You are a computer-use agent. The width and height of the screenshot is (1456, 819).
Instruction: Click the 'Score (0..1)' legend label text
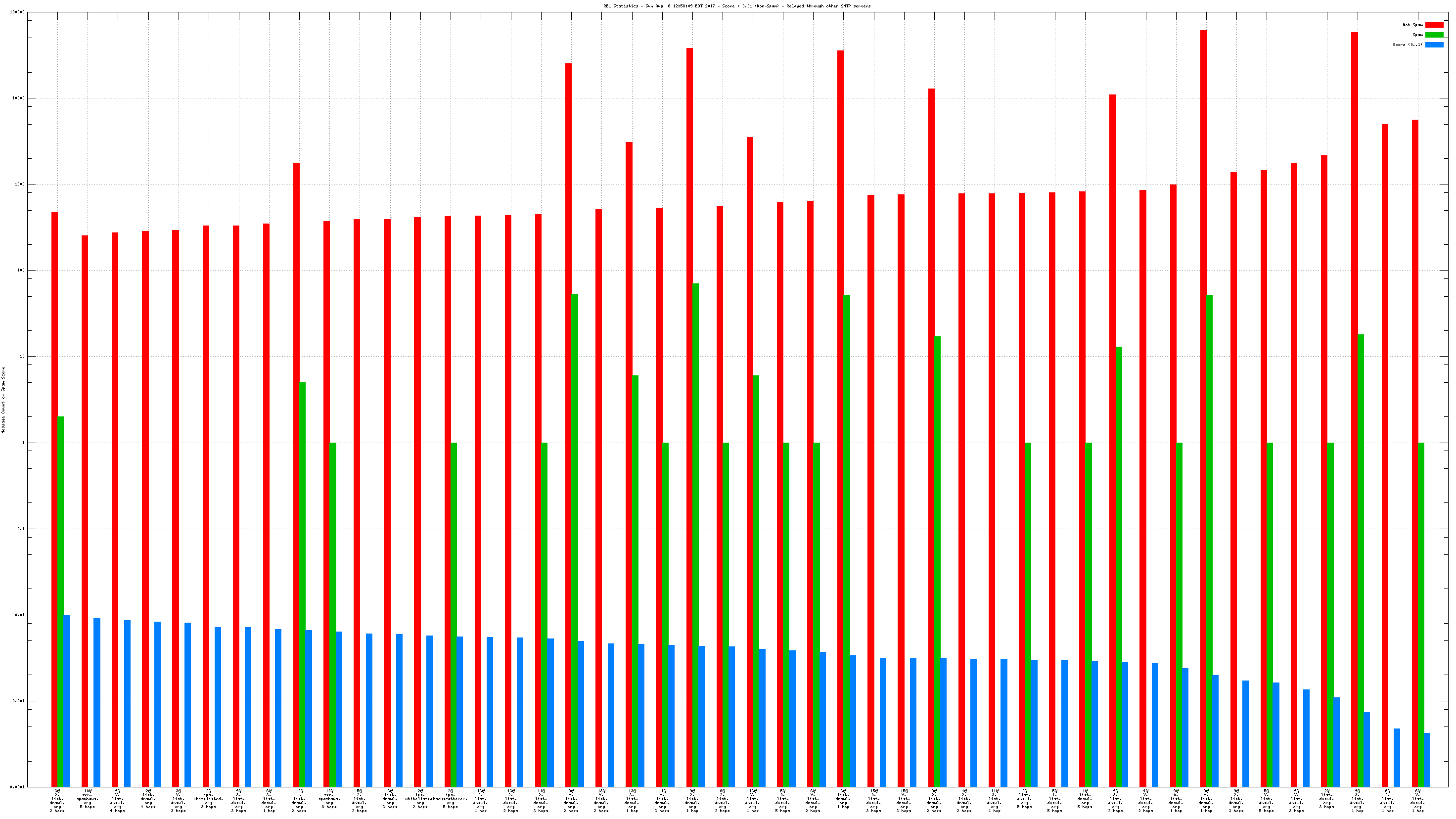point(1408,45)
